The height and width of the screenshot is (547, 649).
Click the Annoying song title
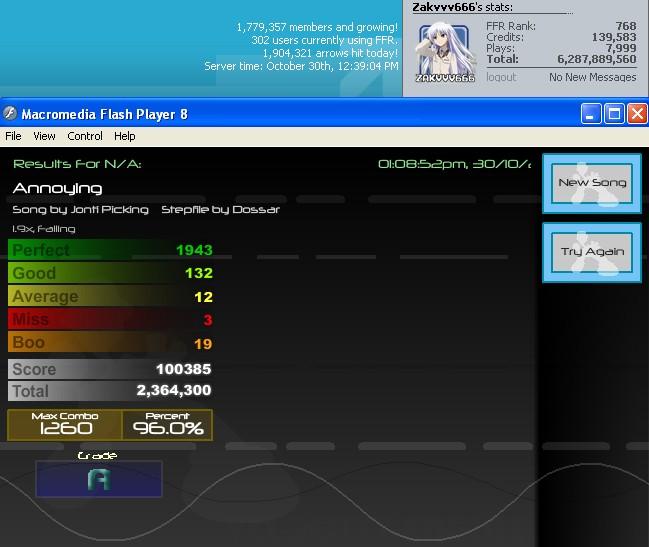(58, 189)
